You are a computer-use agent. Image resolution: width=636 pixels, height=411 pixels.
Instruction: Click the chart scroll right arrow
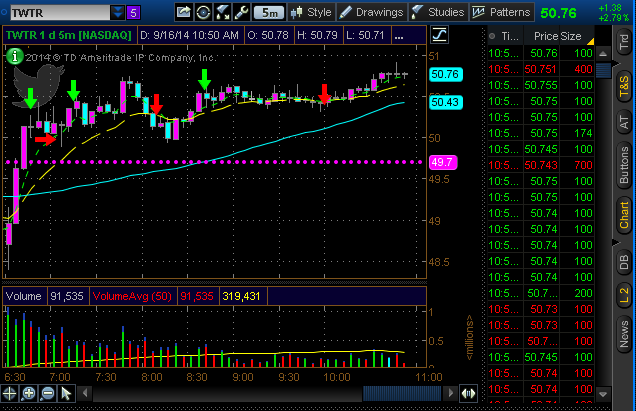click(x=450, y=393)
